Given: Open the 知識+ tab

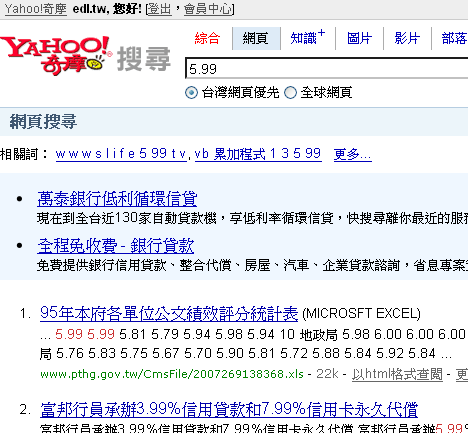Looking at the screenshot, I should point(307,37).
